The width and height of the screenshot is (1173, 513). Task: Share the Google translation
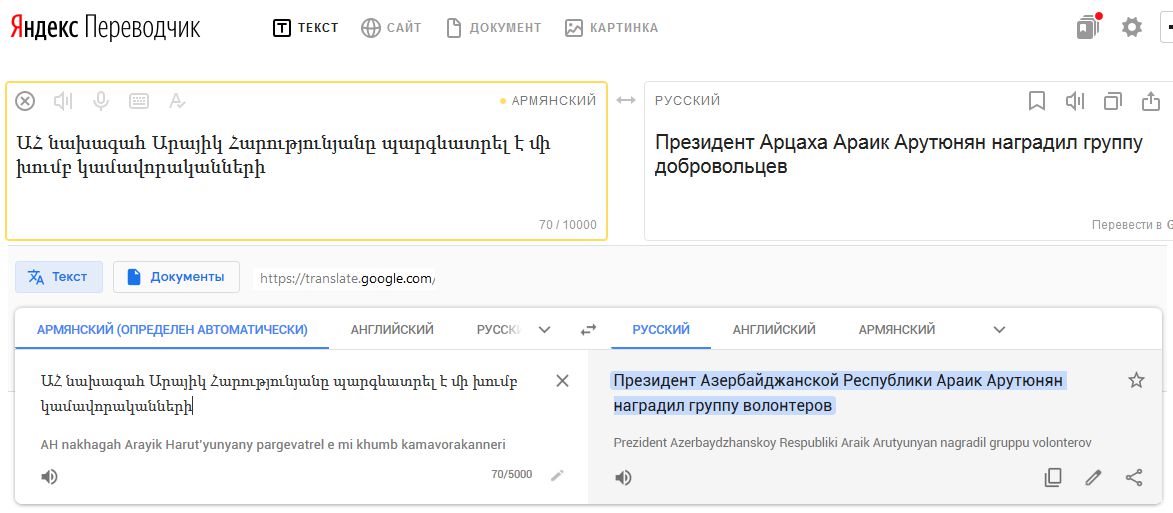tap(1134, 477)
